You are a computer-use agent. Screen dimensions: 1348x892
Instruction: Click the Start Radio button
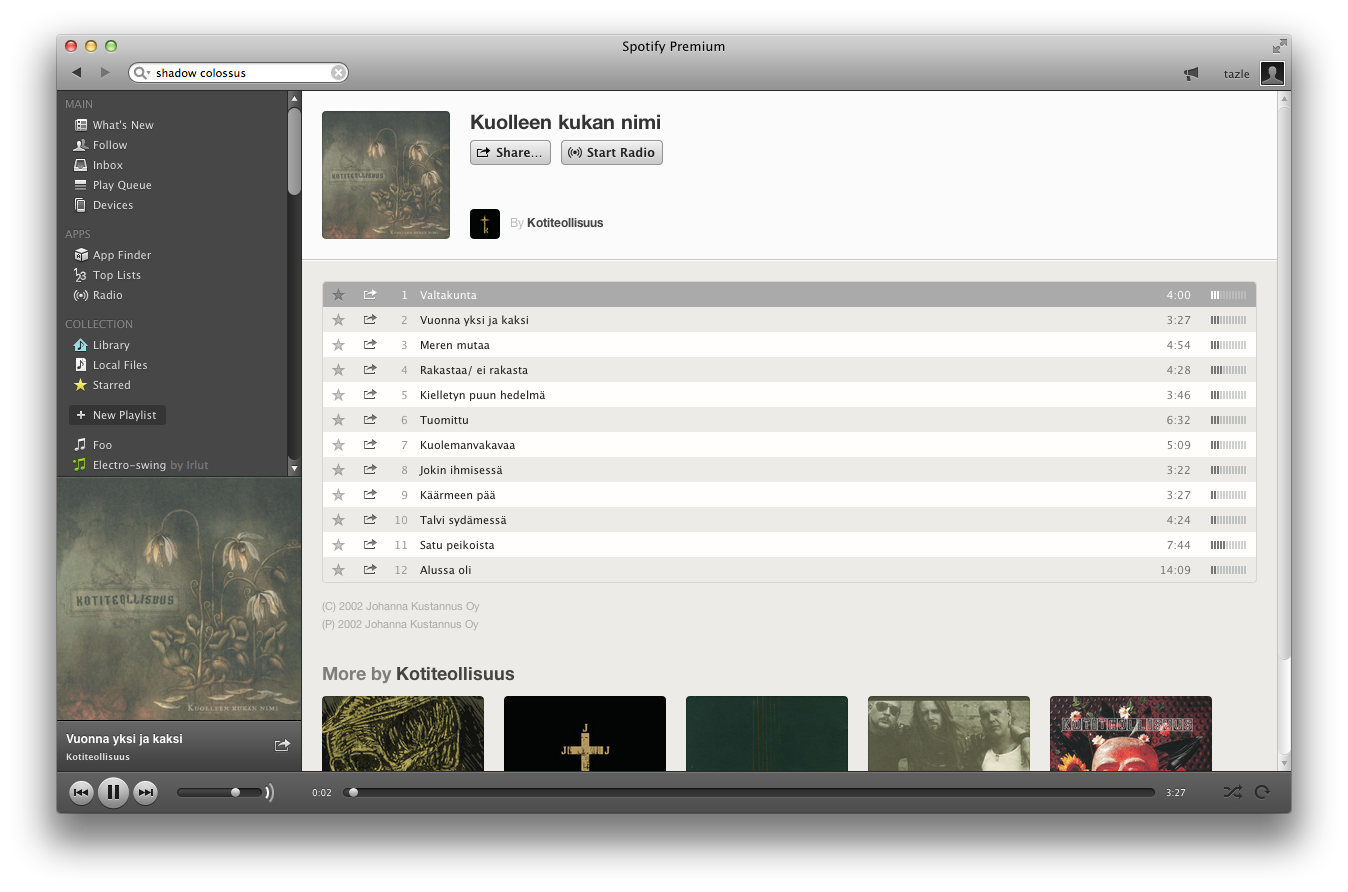pyautogui.click(x=611, y=153)
